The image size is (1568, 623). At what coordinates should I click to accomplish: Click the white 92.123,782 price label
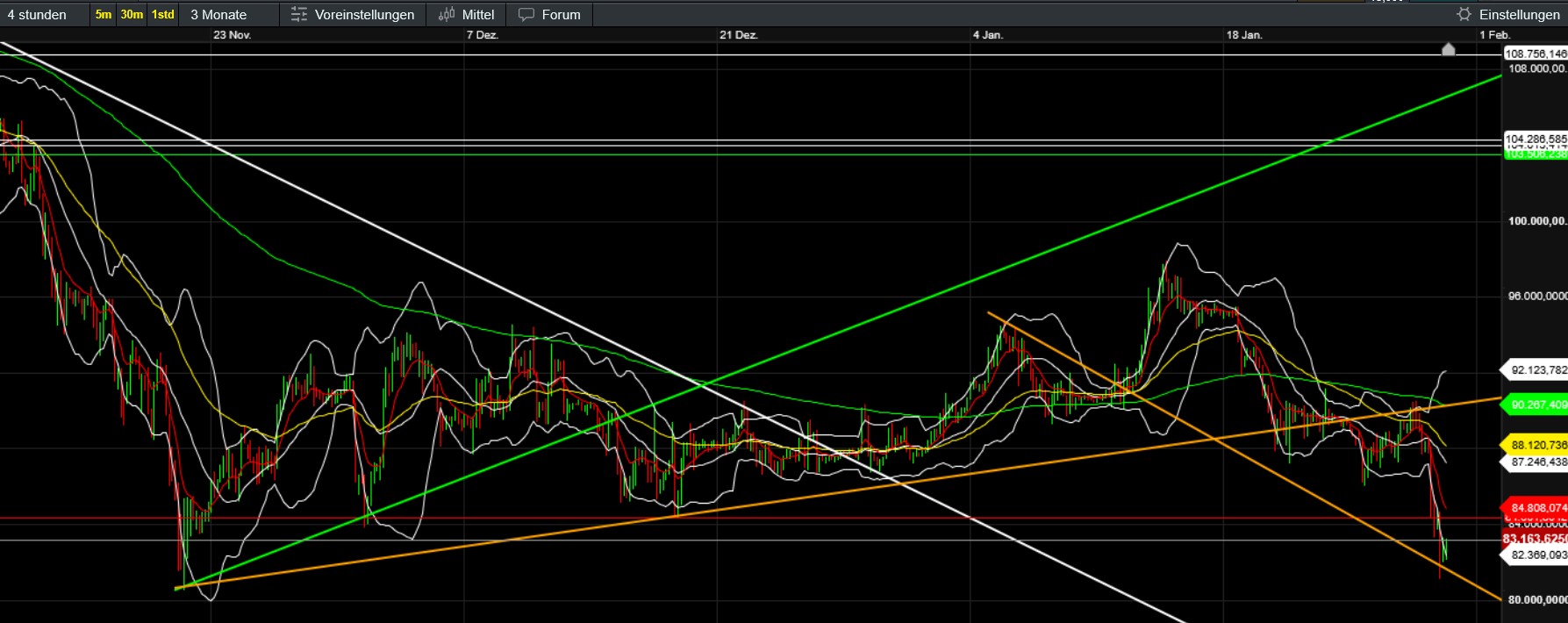click(1537, 370)
